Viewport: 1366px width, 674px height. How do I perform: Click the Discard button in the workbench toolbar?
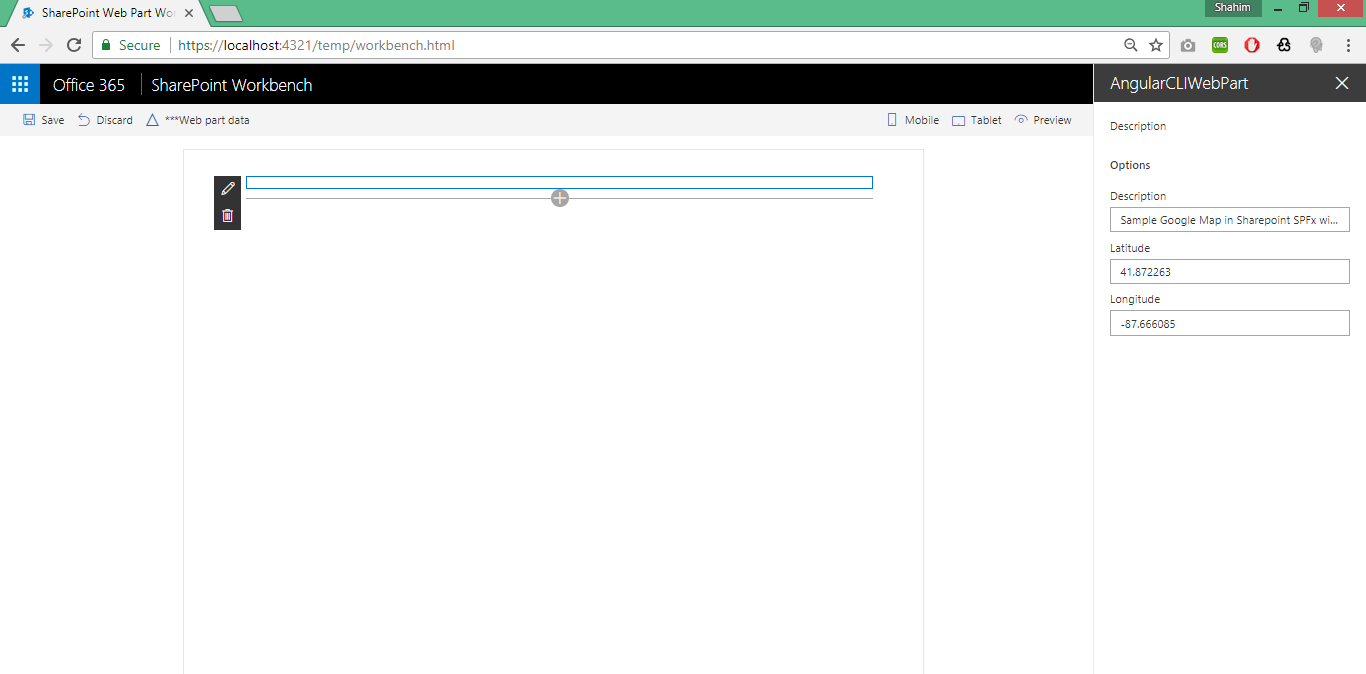tap(105, 120)
